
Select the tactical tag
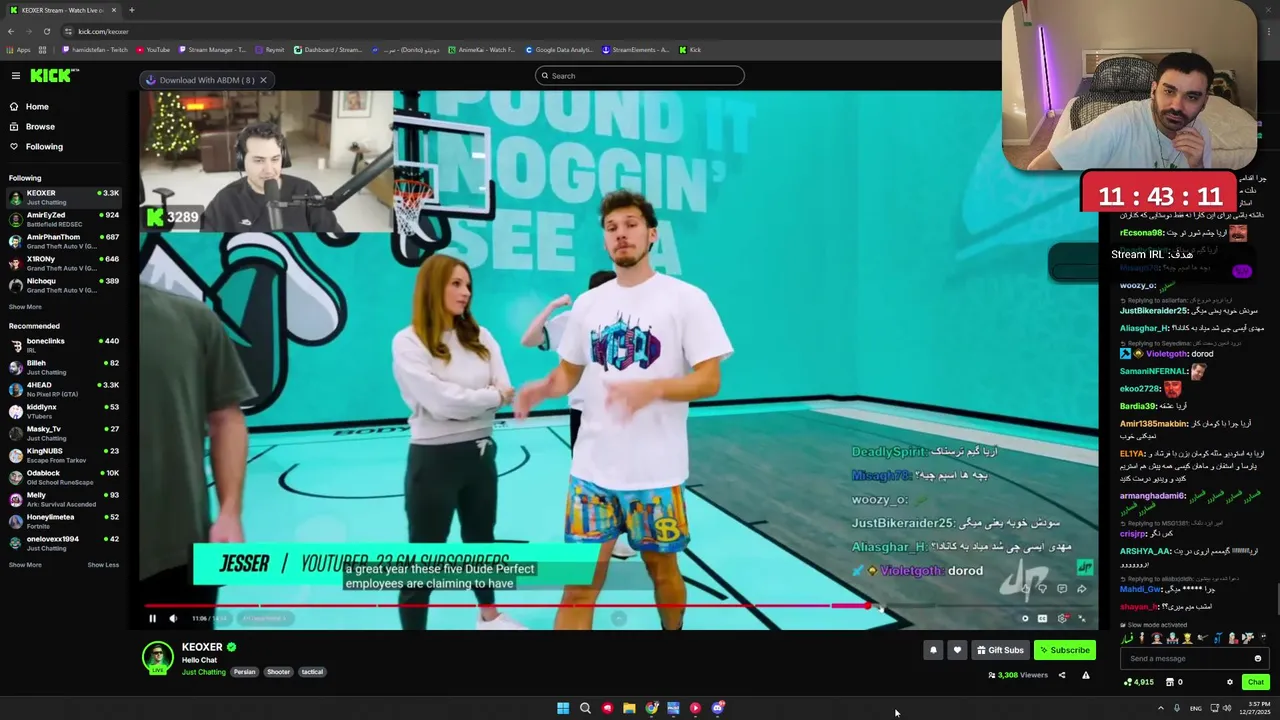[313, 672]
